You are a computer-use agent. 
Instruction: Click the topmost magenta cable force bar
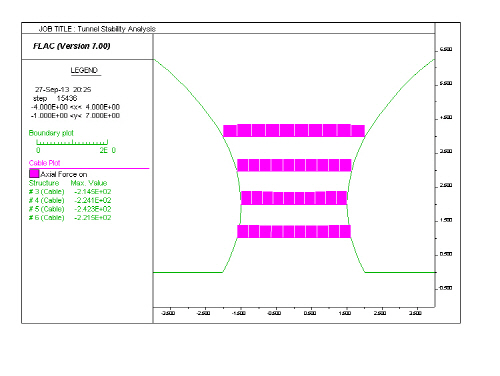(294, 130)
